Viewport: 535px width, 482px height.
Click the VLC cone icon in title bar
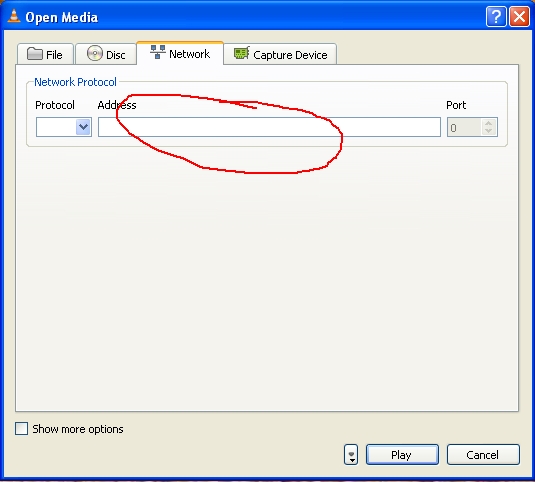point(14,16)
